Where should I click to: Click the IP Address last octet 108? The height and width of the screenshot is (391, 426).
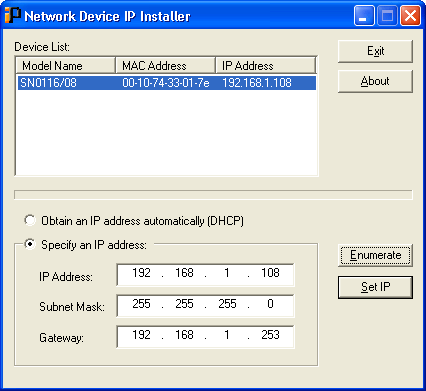pyautogui.click(x=270, y=273)
